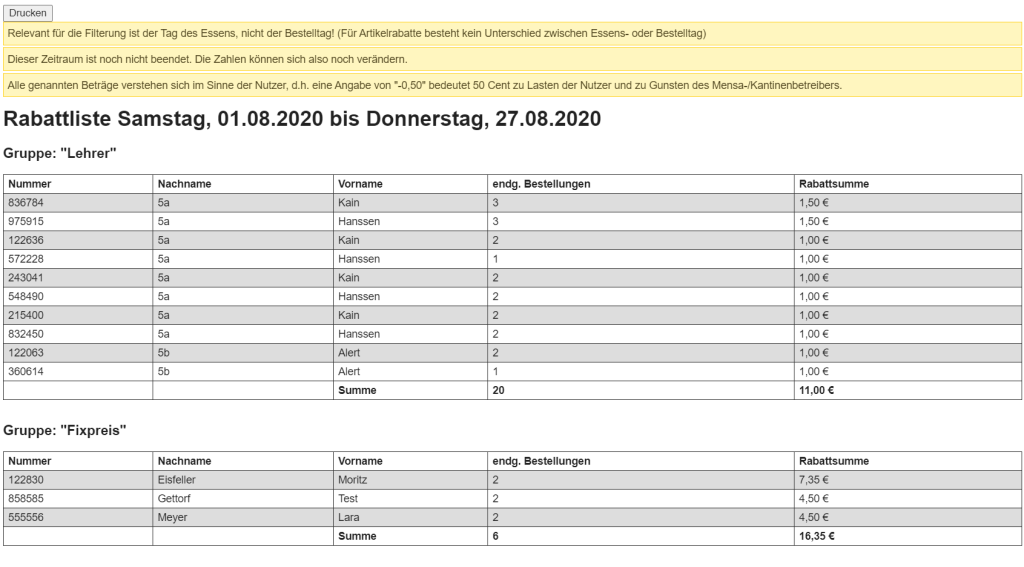
Task: Click the Gruppe "Fixpreis" heading
Action: (x=65, y=430)
